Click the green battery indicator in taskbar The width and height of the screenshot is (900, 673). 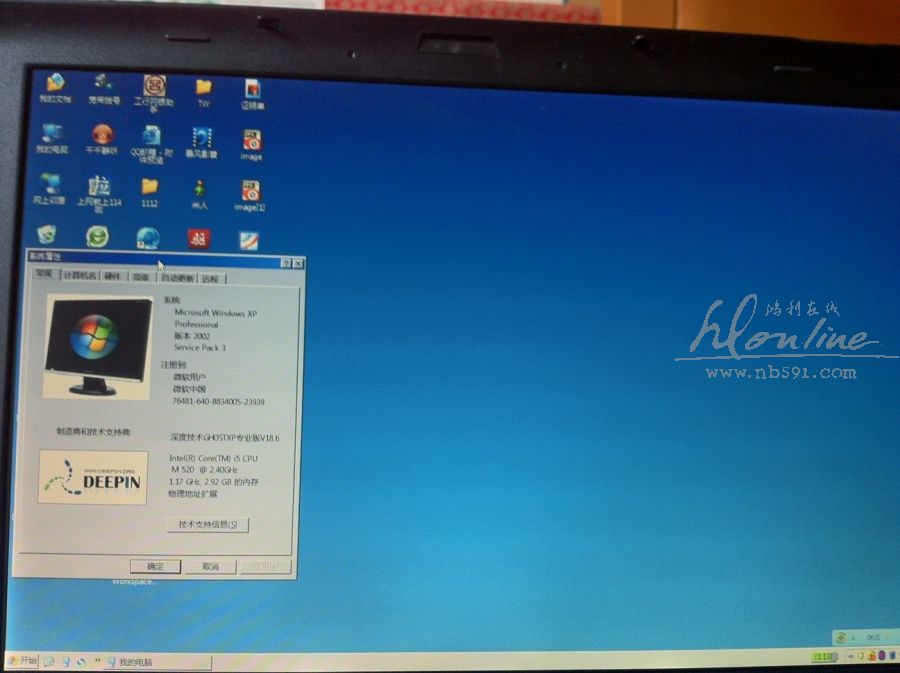824,656
